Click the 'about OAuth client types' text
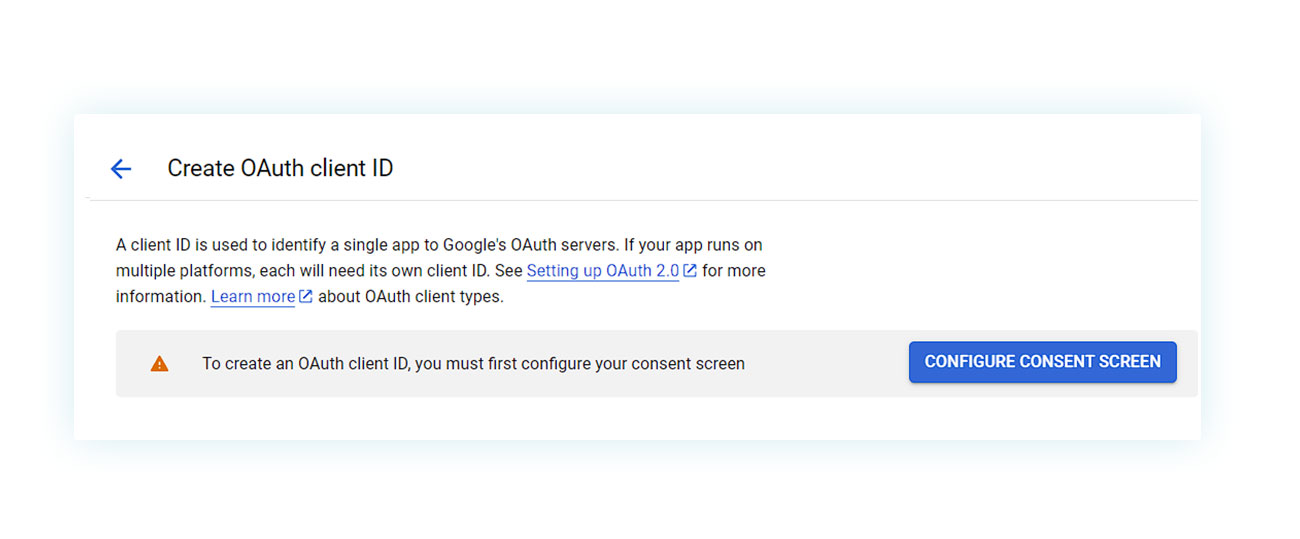 pos(411,297)
